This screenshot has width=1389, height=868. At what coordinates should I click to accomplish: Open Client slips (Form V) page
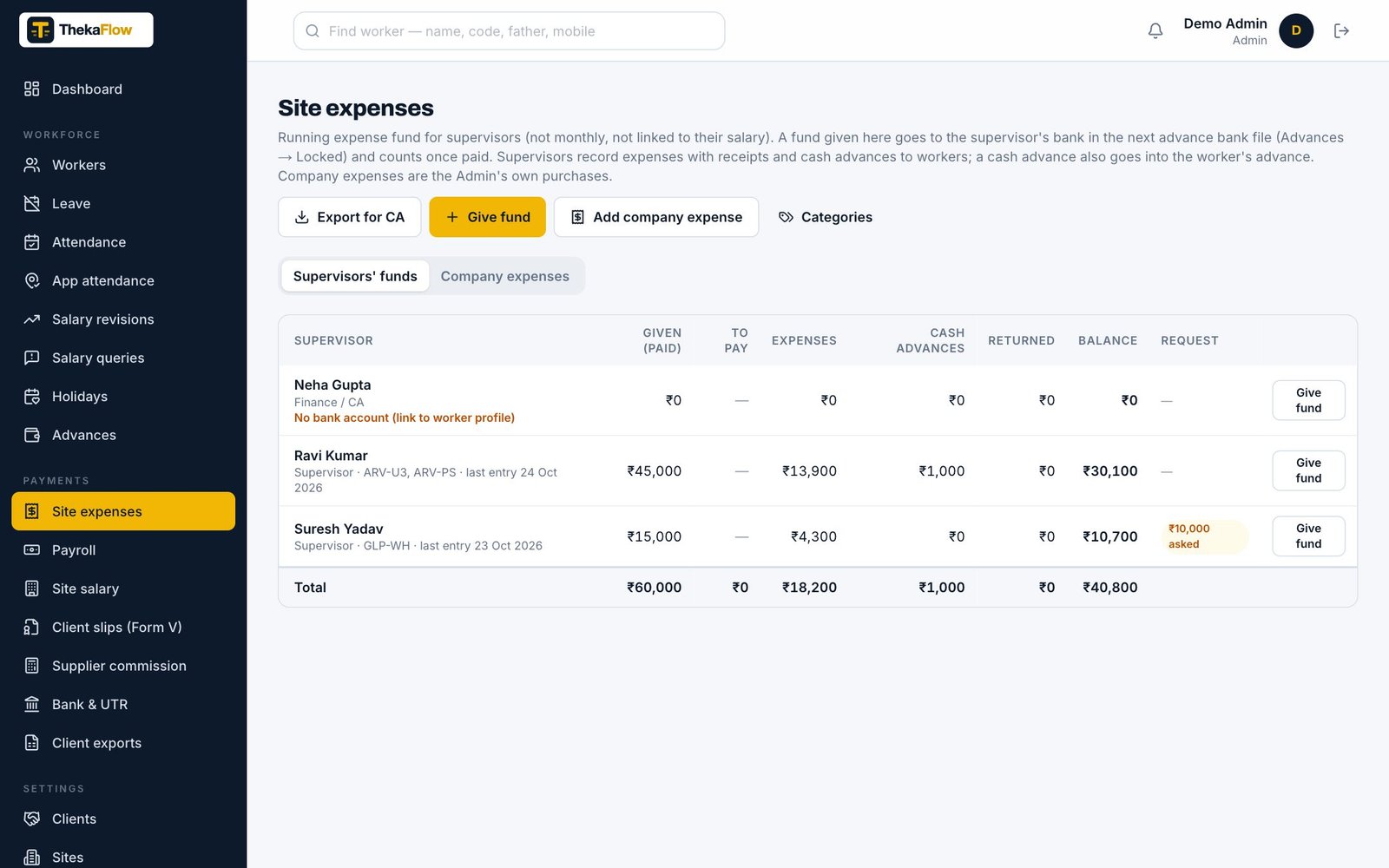coord(123,627)
